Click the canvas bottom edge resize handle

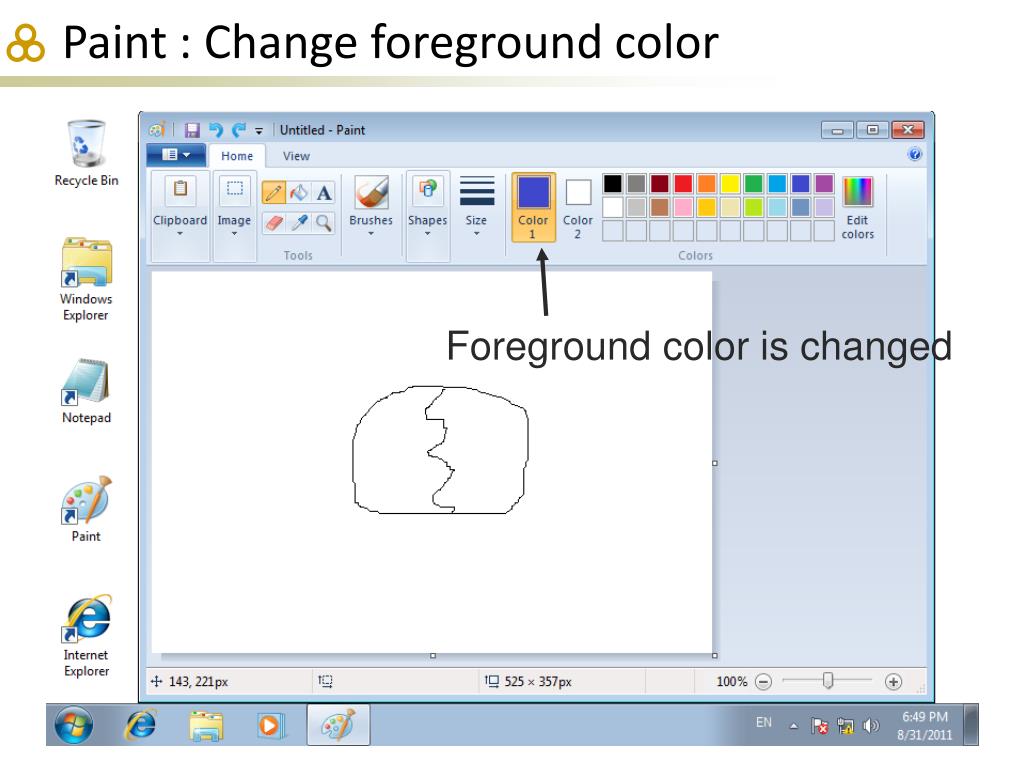pyautogui.click(x=432, y=655)
